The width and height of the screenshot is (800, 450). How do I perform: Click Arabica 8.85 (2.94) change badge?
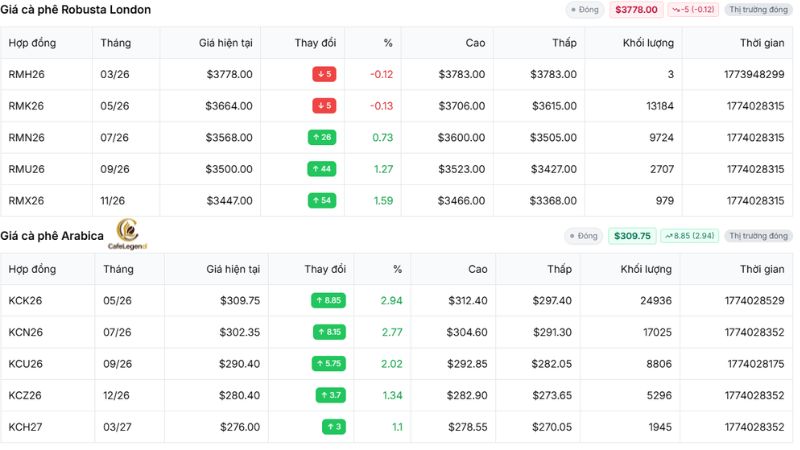[x=690, y=236]
